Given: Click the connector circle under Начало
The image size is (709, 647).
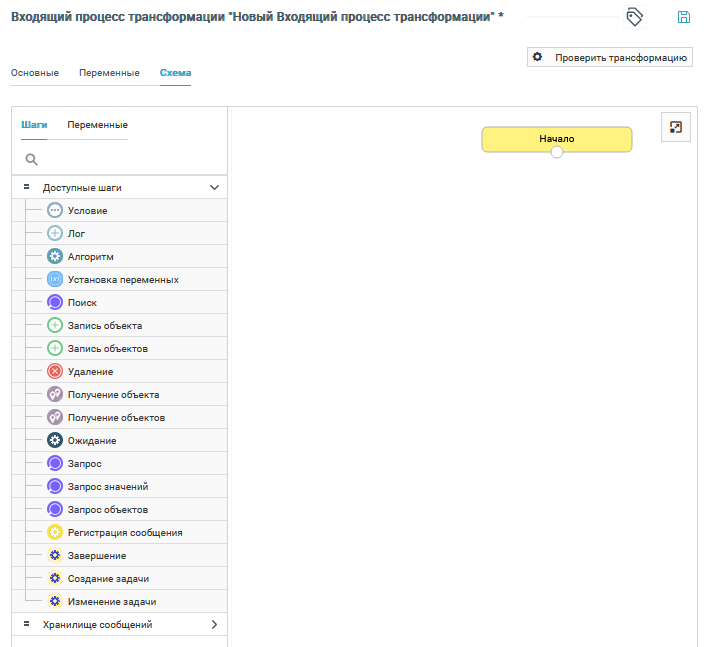Looking at the screenshot, I should point(557,152).
